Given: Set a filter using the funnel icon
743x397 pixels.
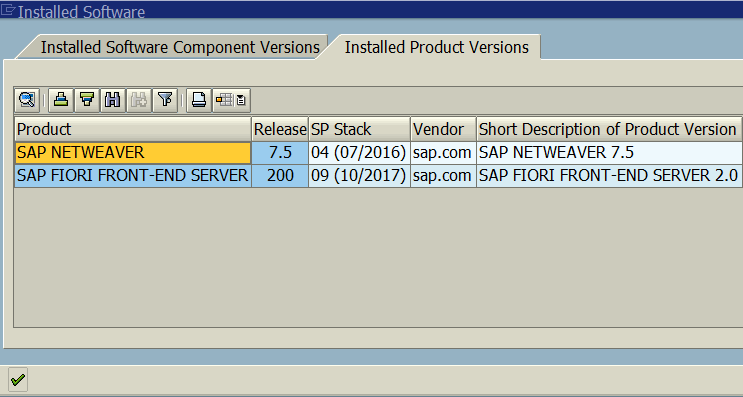Looking at the screenshot, I should click(165, 100).
